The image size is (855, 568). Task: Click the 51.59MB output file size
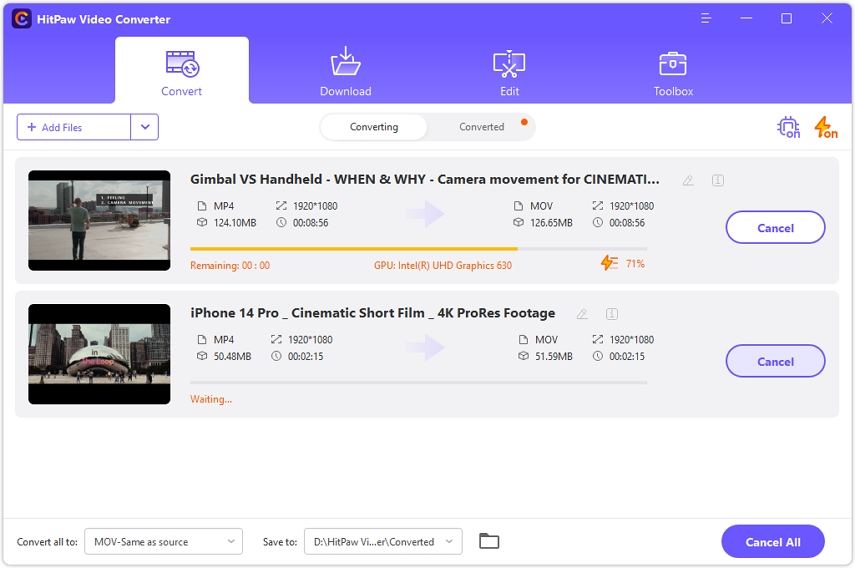click(553, 356)
